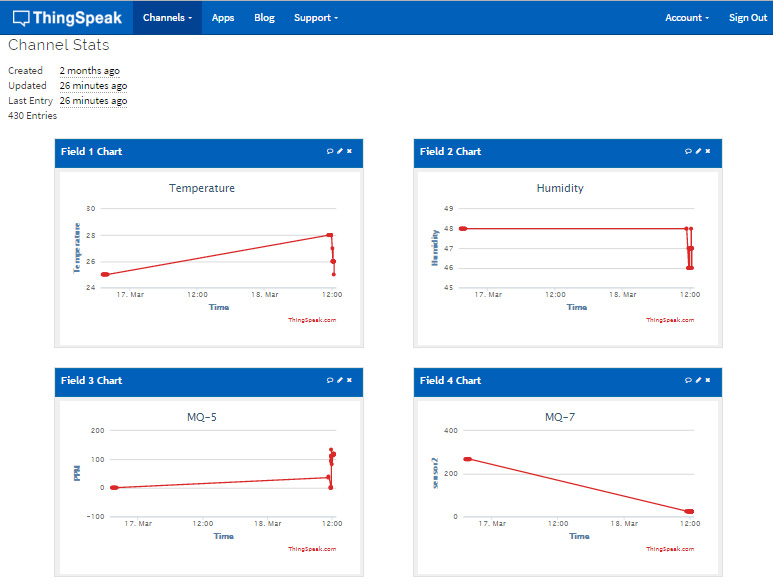Close the Field 2 Chart panel

click(x=707, y=151)
